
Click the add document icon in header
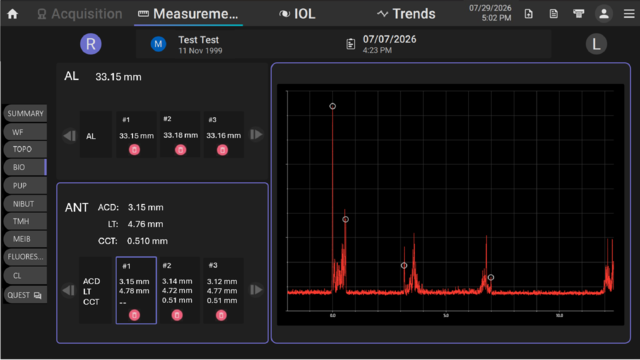click(529, 14)
